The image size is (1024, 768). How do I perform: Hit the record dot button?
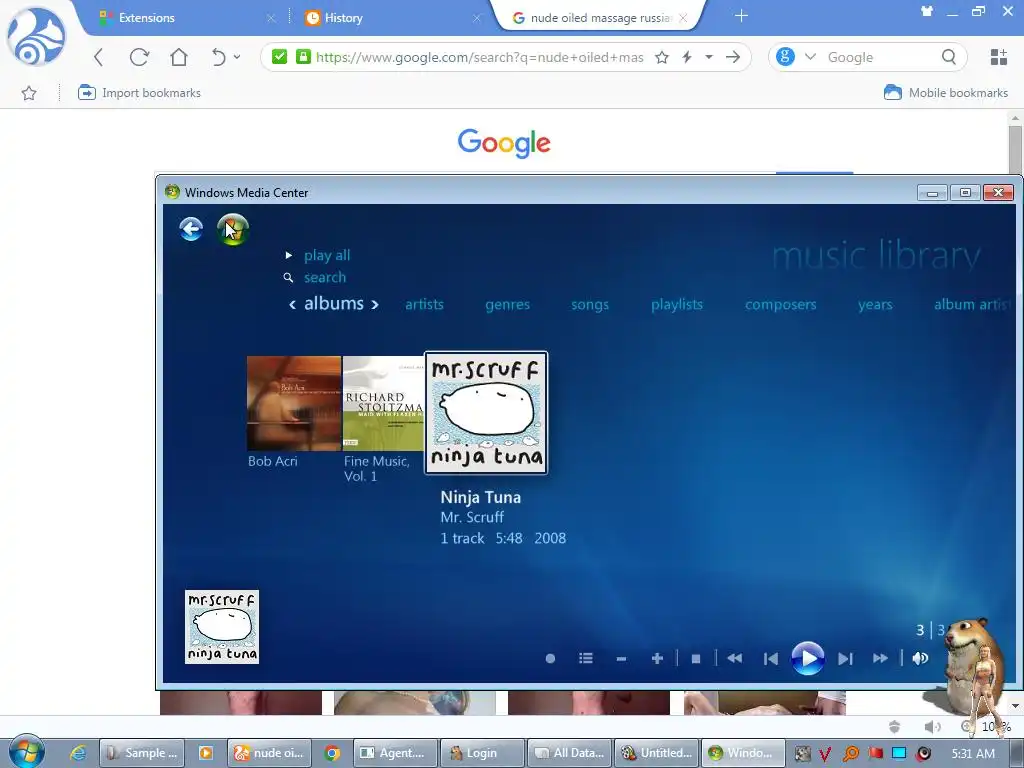[551, 659]
